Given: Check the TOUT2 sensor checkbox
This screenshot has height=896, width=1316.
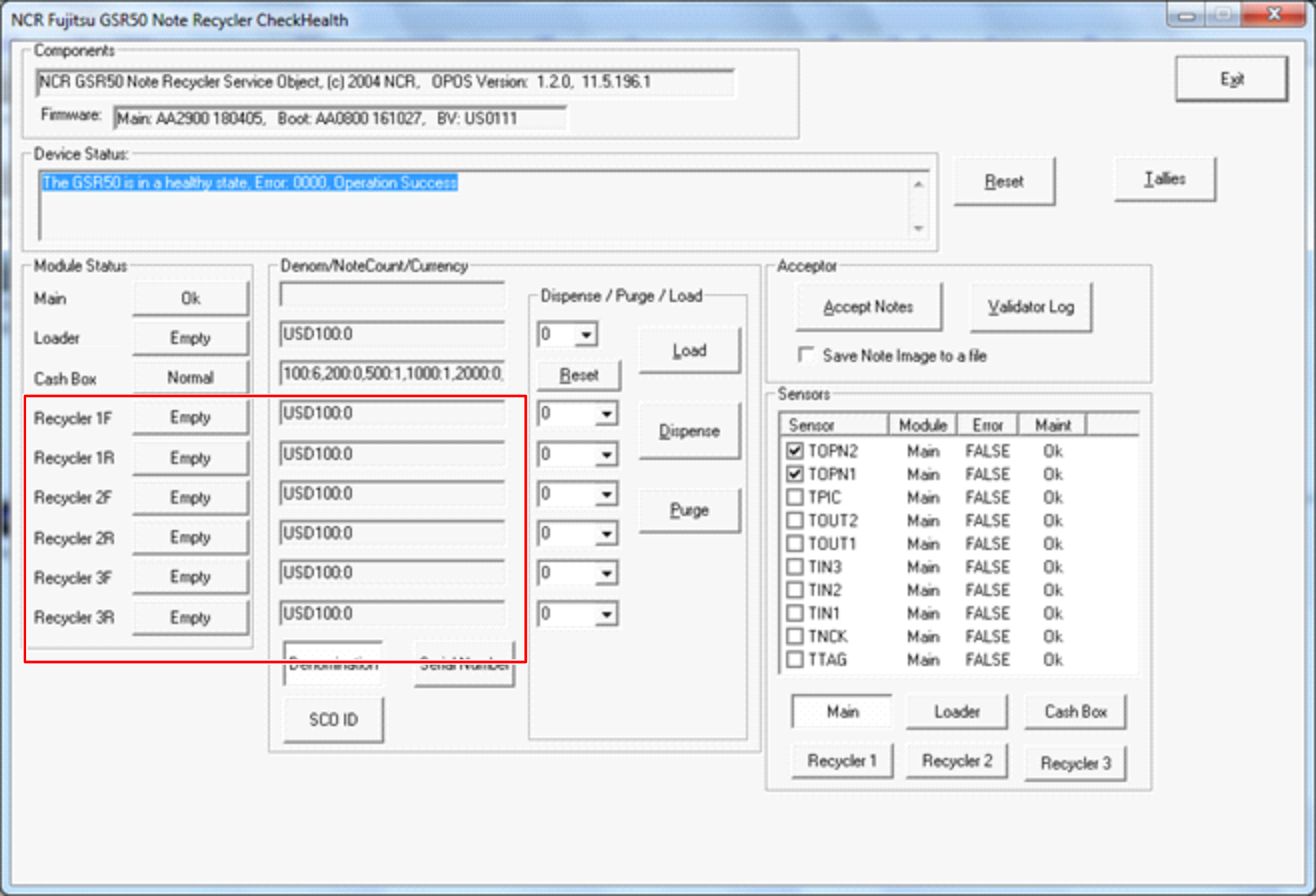Looking at the screenshot, I should tap(795, 520).
